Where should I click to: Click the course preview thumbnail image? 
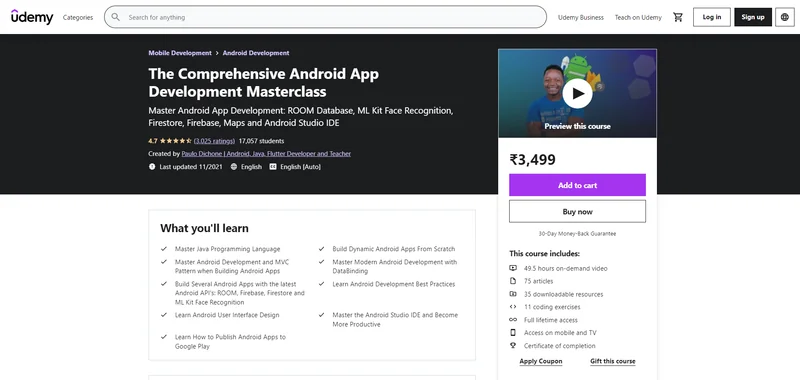tap(577, 93)
